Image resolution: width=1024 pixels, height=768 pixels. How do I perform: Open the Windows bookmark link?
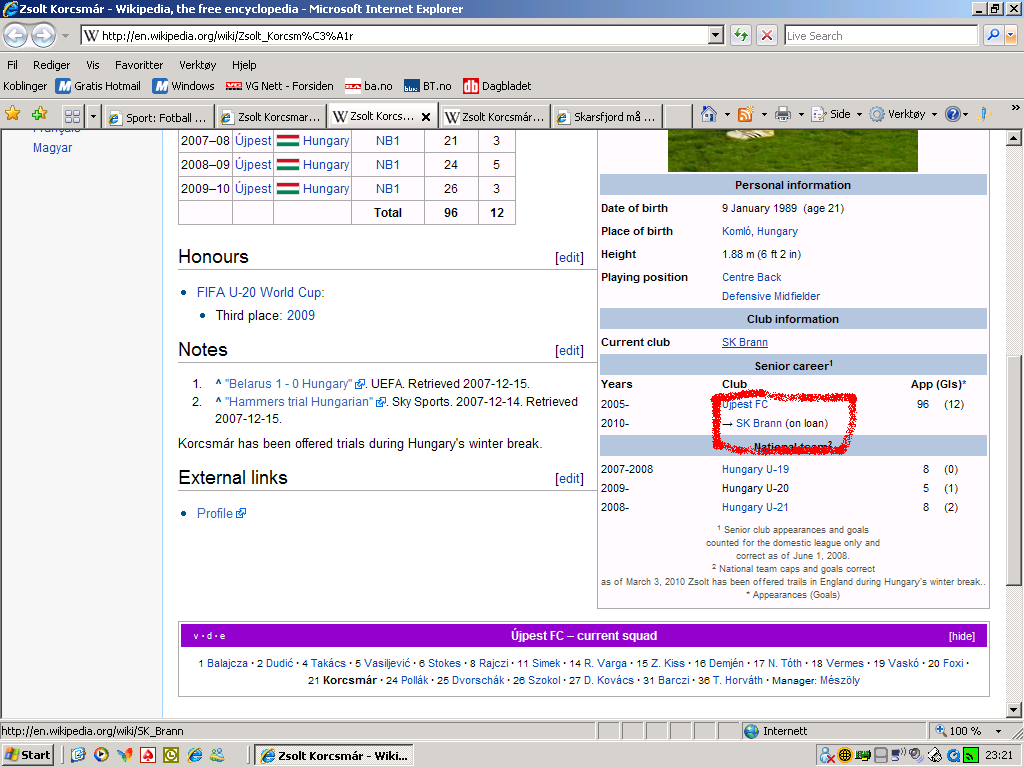[x=184, y=86]
